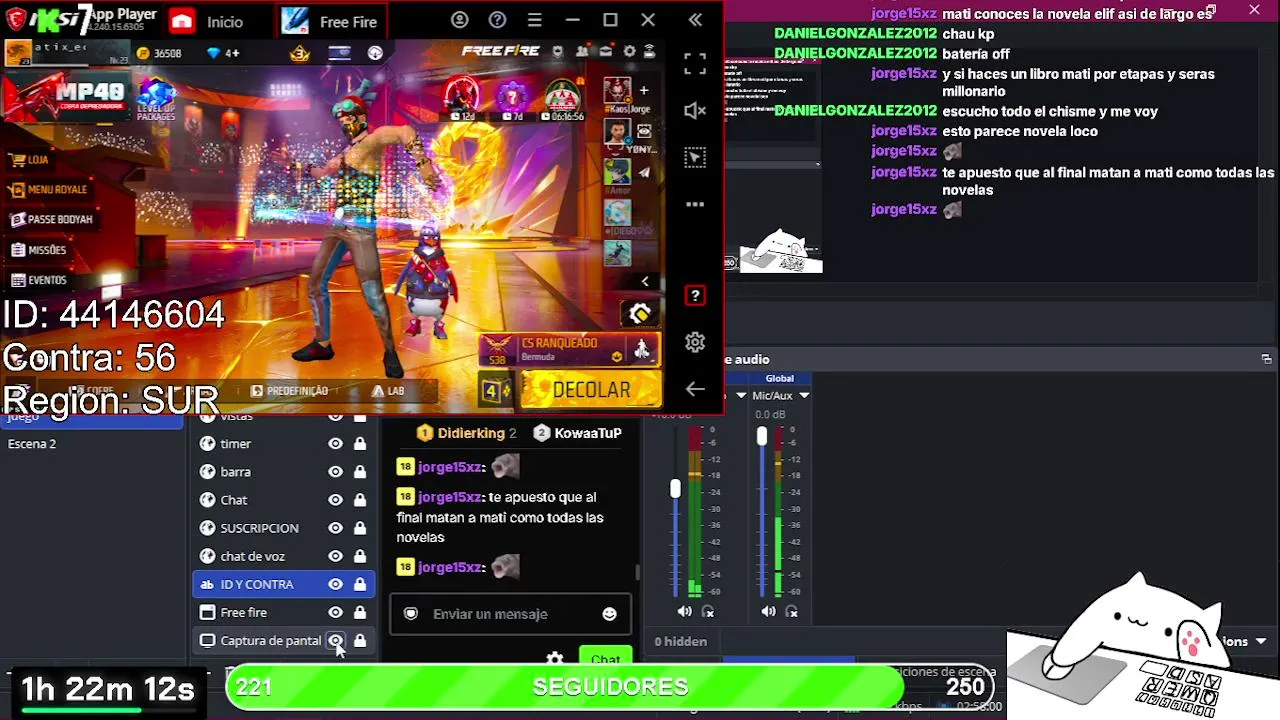Adjust the Mic/Aux volume slider
Screen dimensions: 1280x720
point(762,436)
